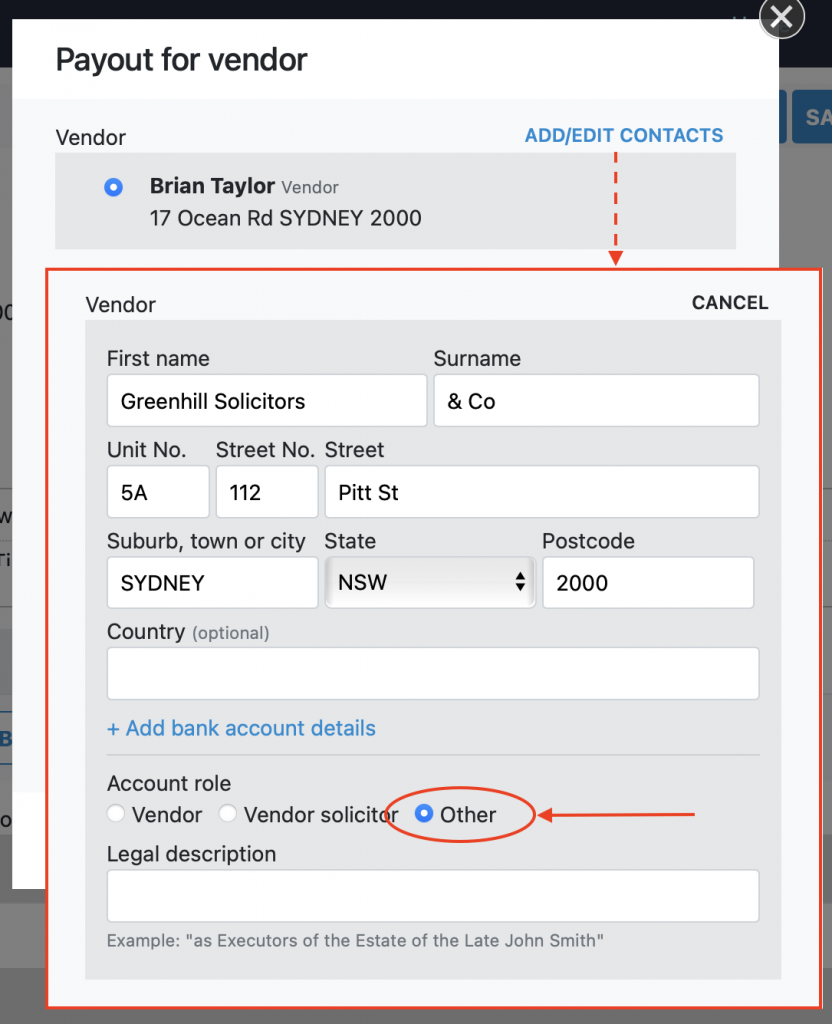Focus the Unit No. field
The height and width of the screenshot is (1024, 832).
pos(158,492)
